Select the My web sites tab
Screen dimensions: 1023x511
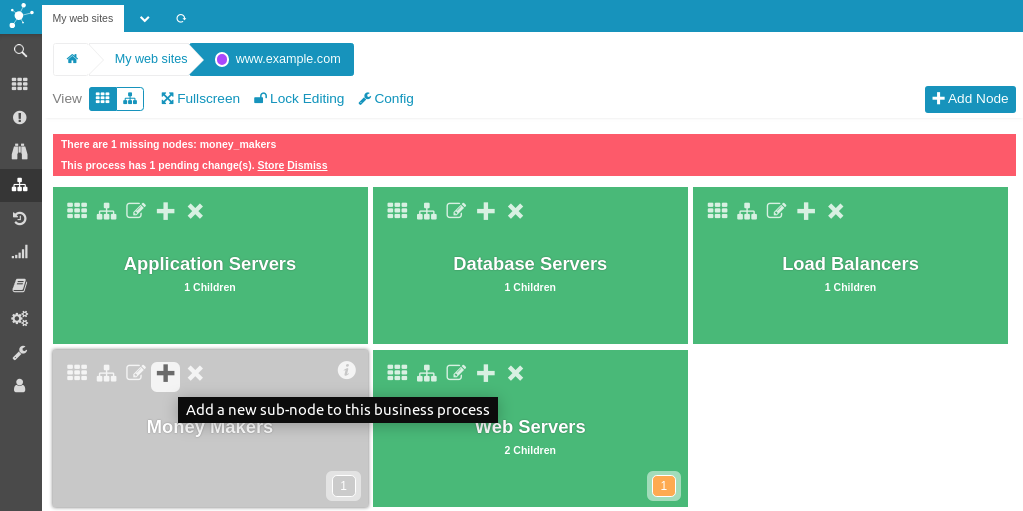pos(83,18)
